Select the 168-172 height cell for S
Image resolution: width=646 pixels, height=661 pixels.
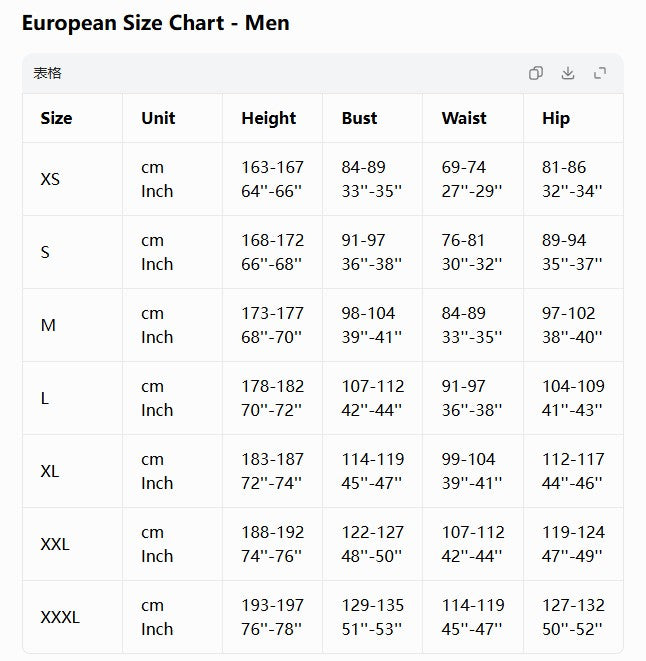(272, 240)
